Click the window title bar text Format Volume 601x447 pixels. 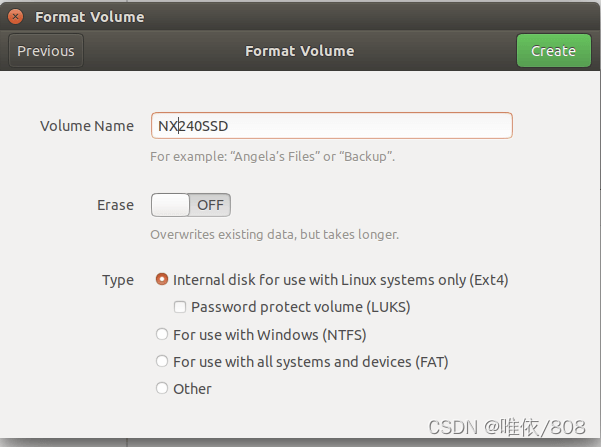tap(90, 17)
